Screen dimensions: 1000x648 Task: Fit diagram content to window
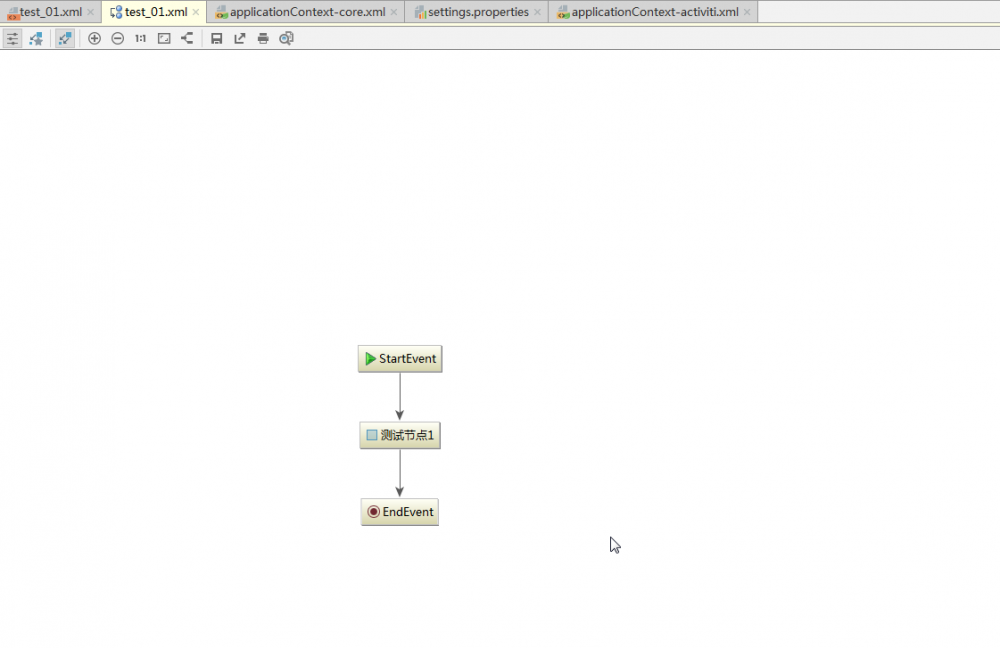164,39
